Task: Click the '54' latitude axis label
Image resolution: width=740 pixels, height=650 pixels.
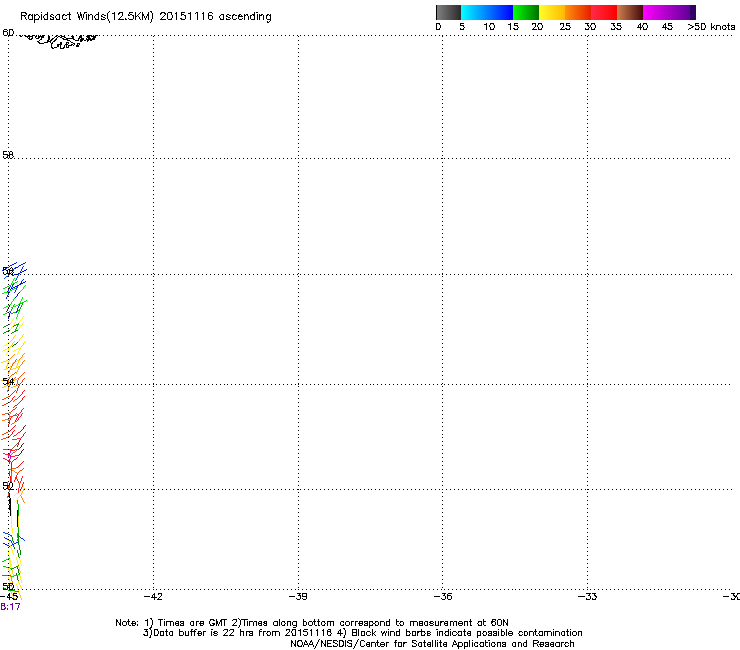Action: pyautogui.click(x=8, y=381)
